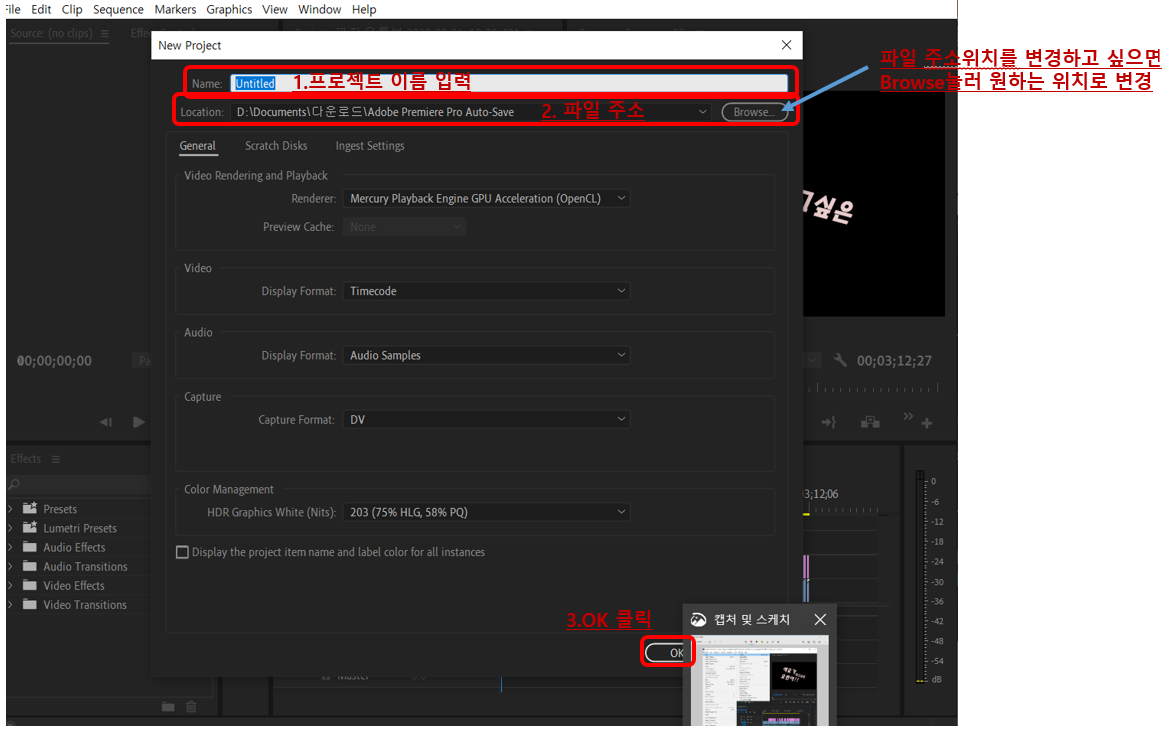Screen dimensions: 1162x737
Task: Click the Presets folder icon
Action: pyautogui.click(x=30, y=508)
